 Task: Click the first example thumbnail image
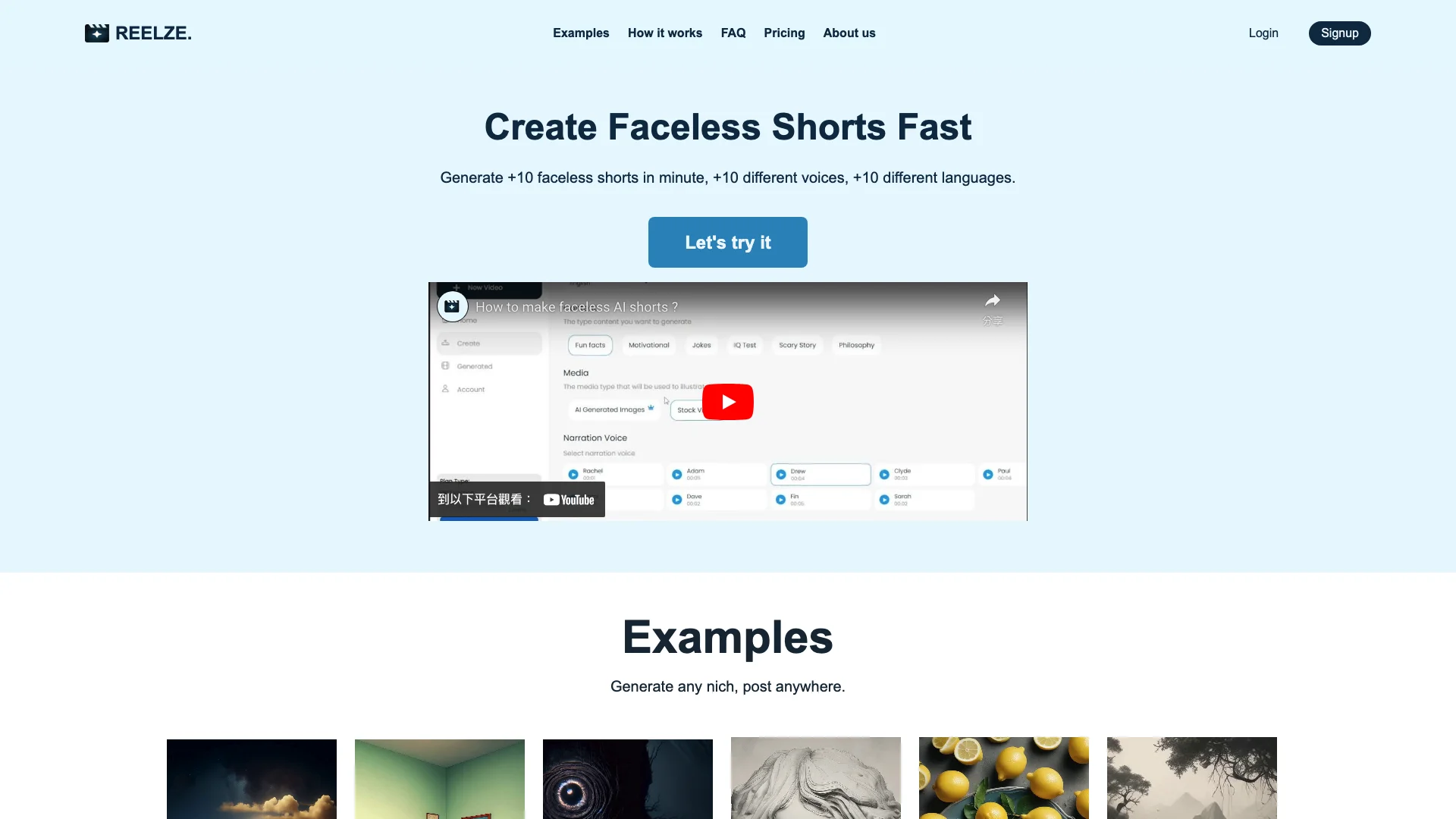252,778
